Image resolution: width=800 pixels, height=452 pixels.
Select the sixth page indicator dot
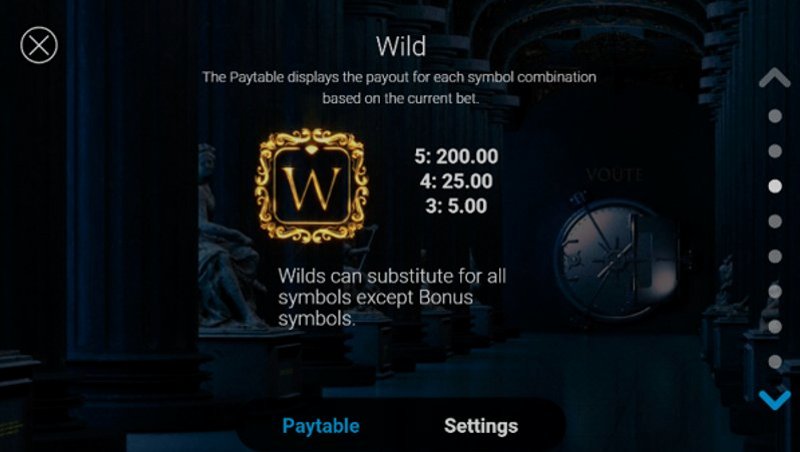coord(775,291)
